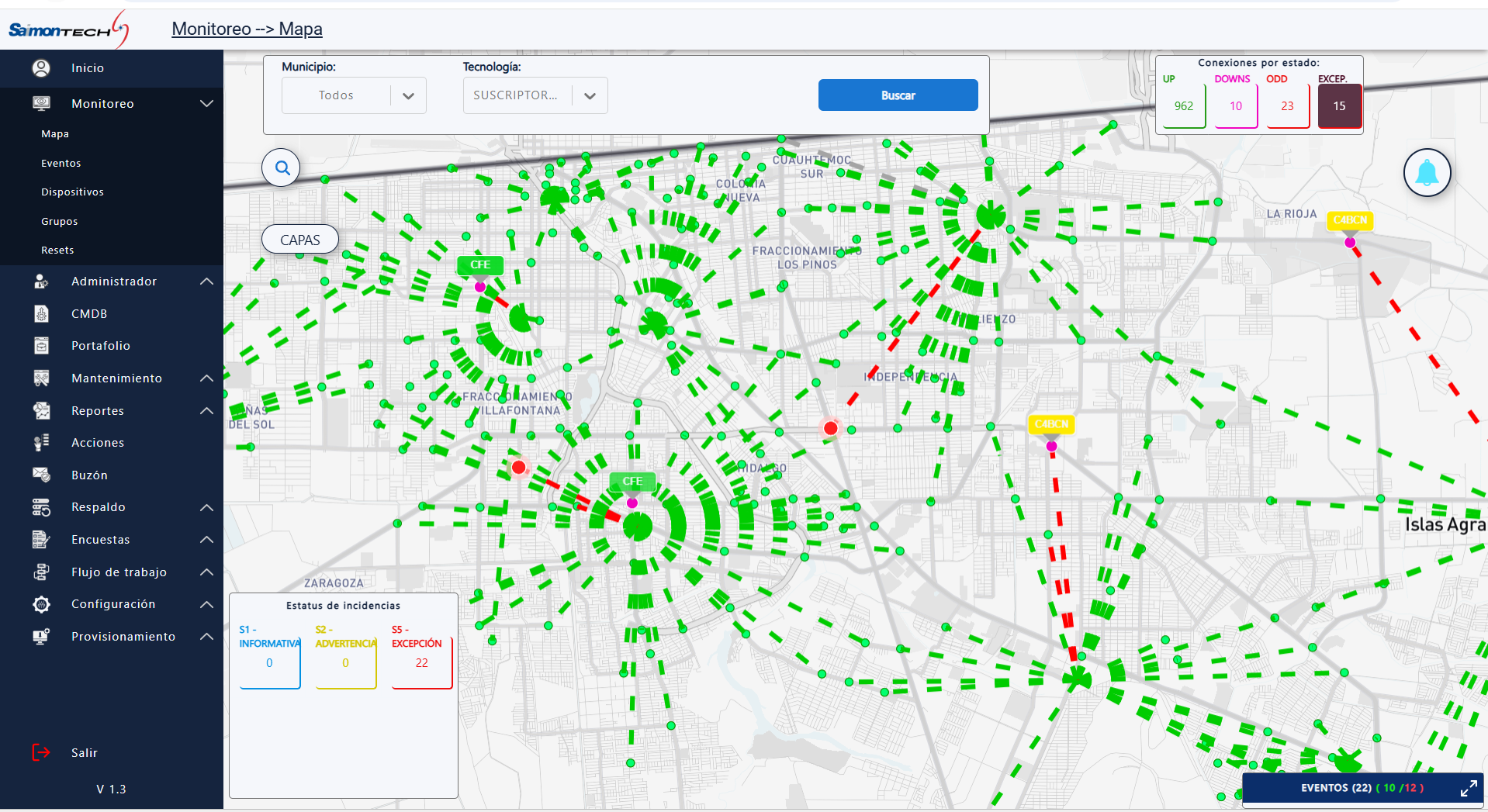Viewport: 1488px width, 812px height.
Task: Expand the Reportes menu chevron
Action: pyautogui.click(x=206, y=411)
